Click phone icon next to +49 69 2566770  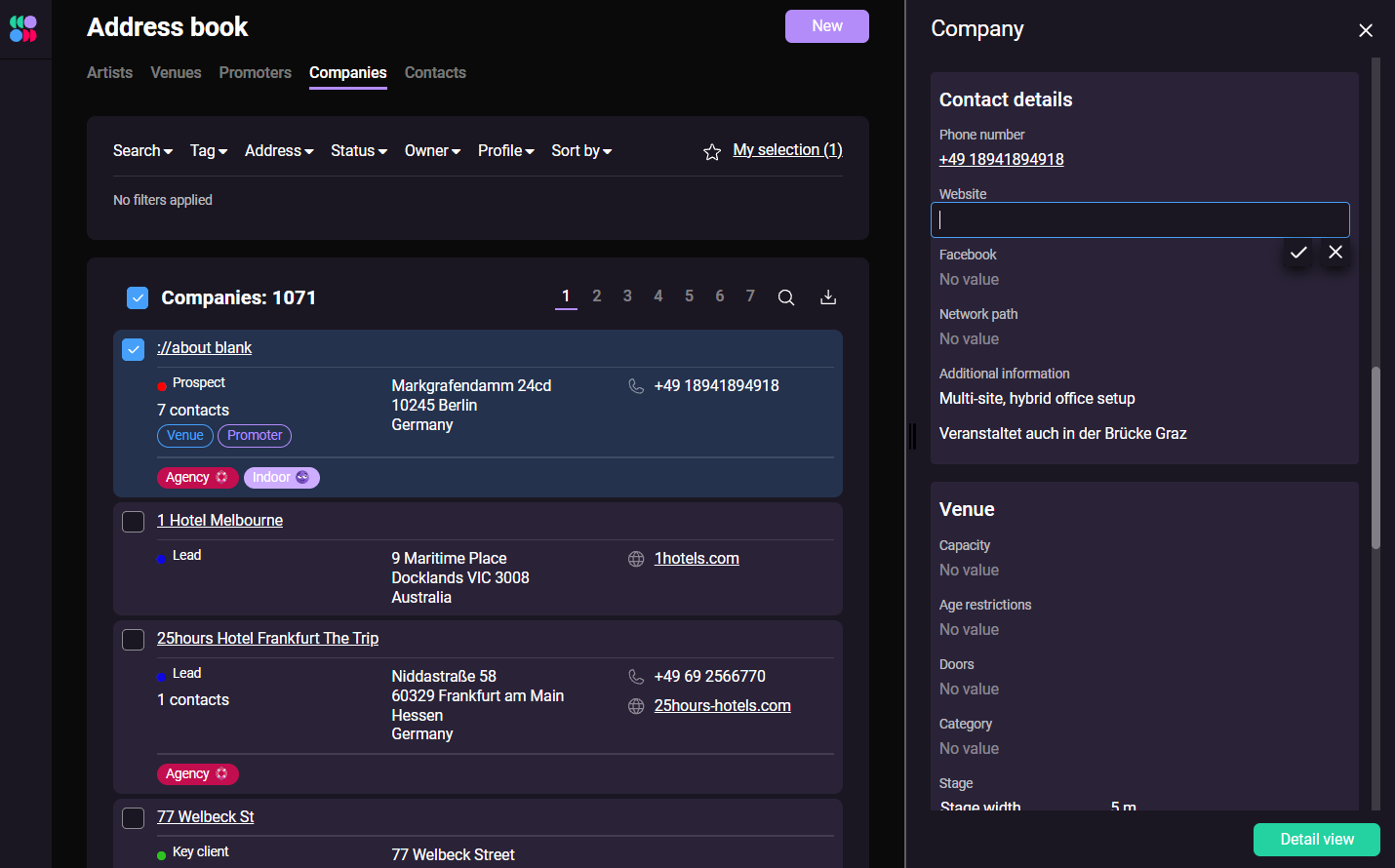(x=636, y=677)
